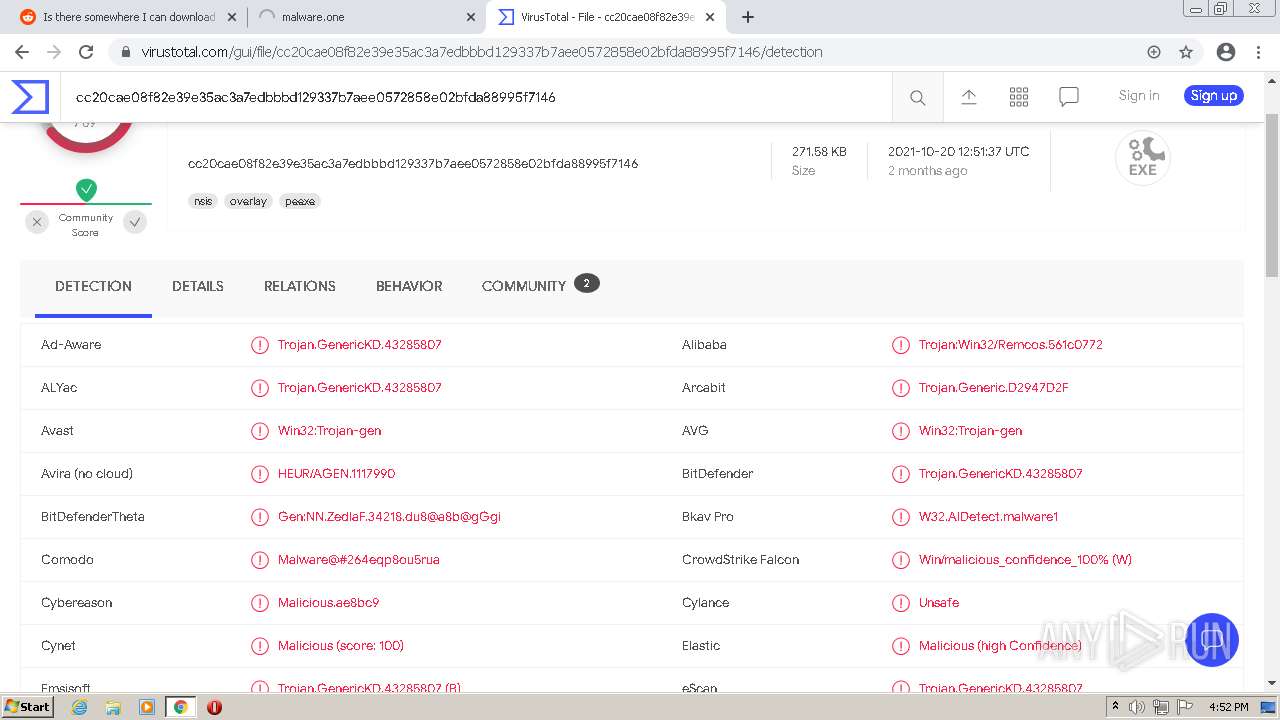The height and width of the screenshot is (720, 1280).
Task: Click W32.AIDetect.malware1 result text
Action: [x=988, y=517]
